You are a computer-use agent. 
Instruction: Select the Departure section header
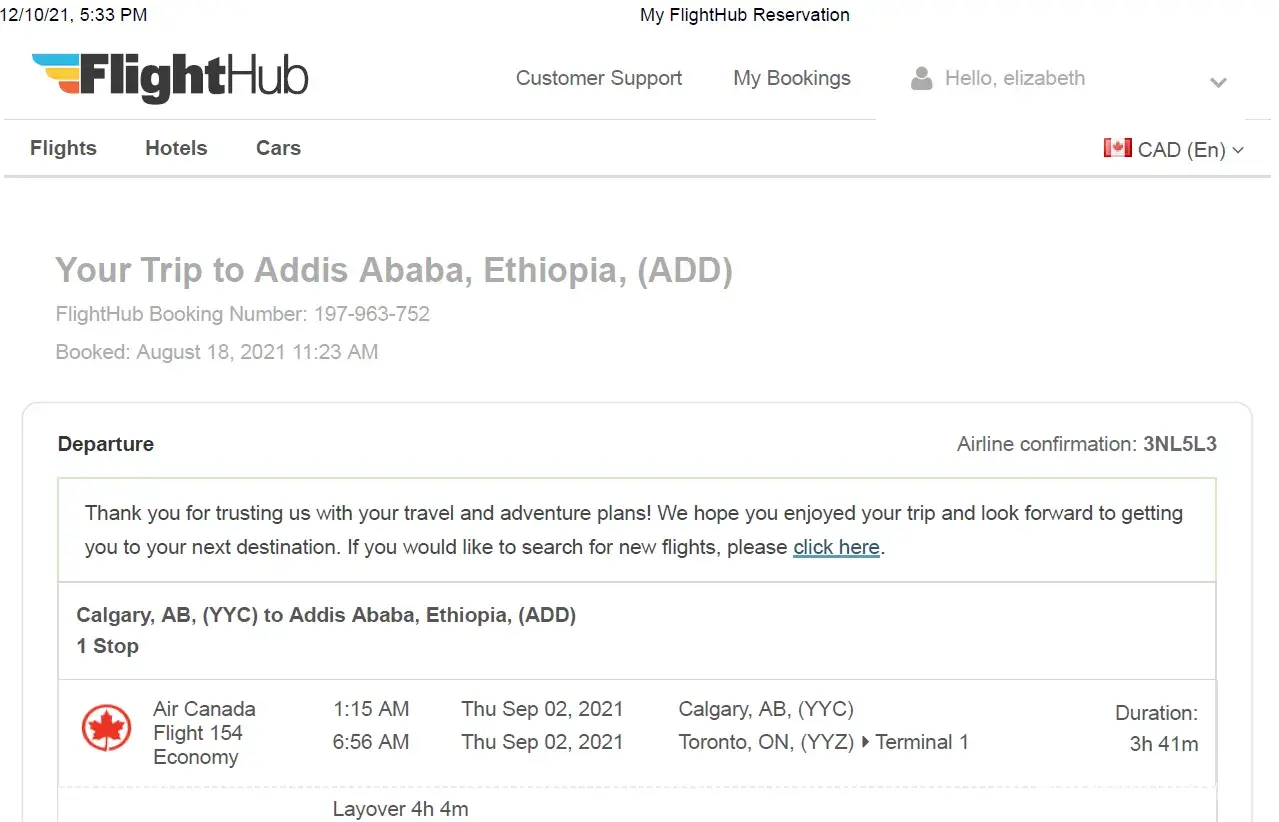click(106, 444)
